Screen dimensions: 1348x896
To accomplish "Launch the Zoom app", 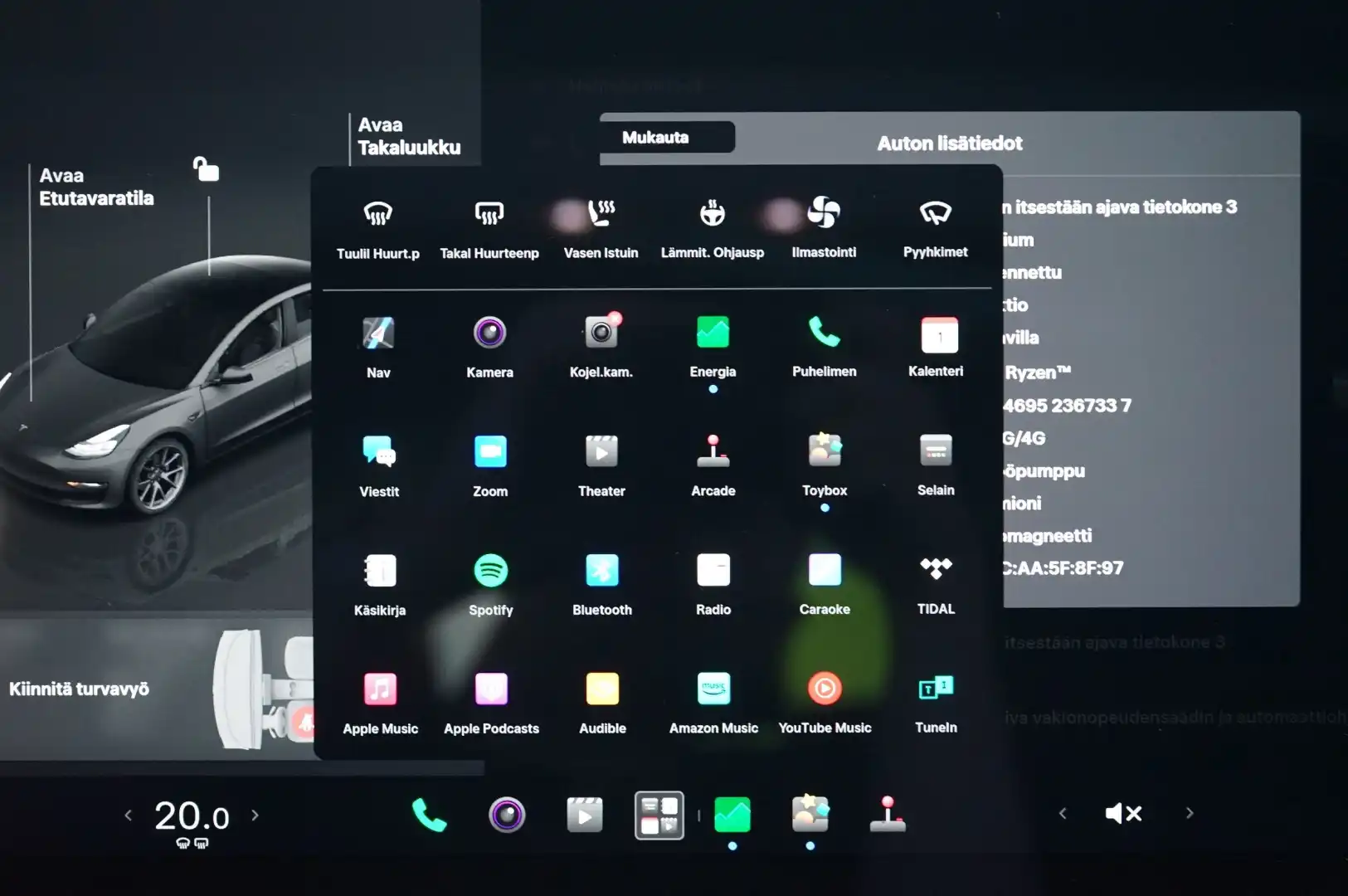I will 490,466.
